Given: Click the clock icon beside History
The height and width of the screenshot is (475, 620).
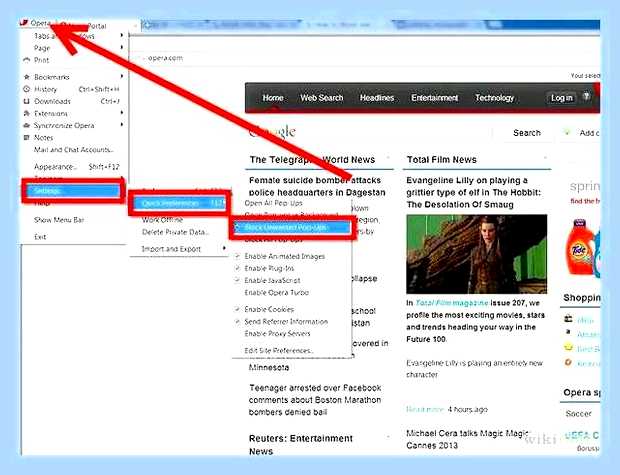Looking at the screenshot, I should tap(26, 89).
